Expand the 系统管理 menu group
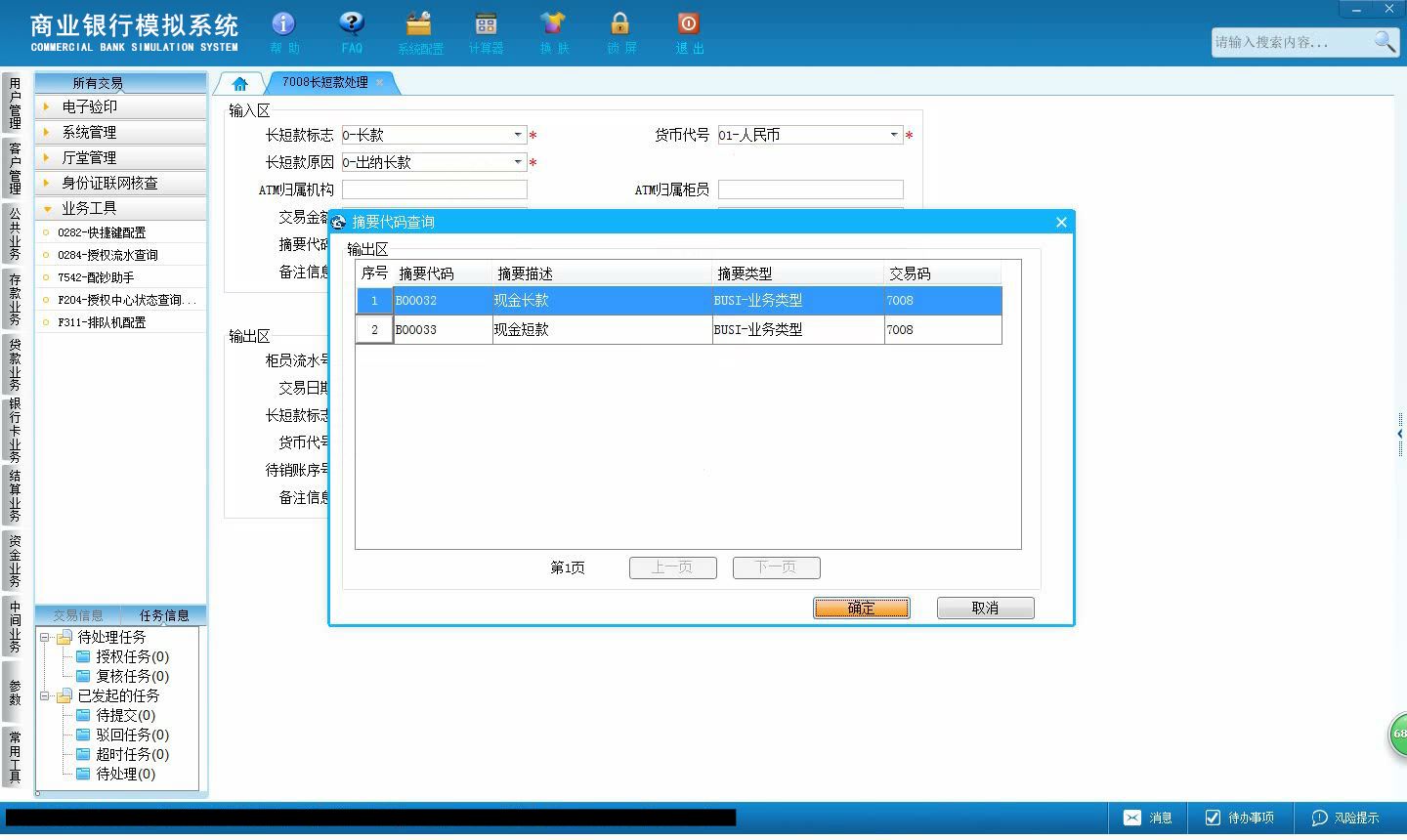 (121, 132)
